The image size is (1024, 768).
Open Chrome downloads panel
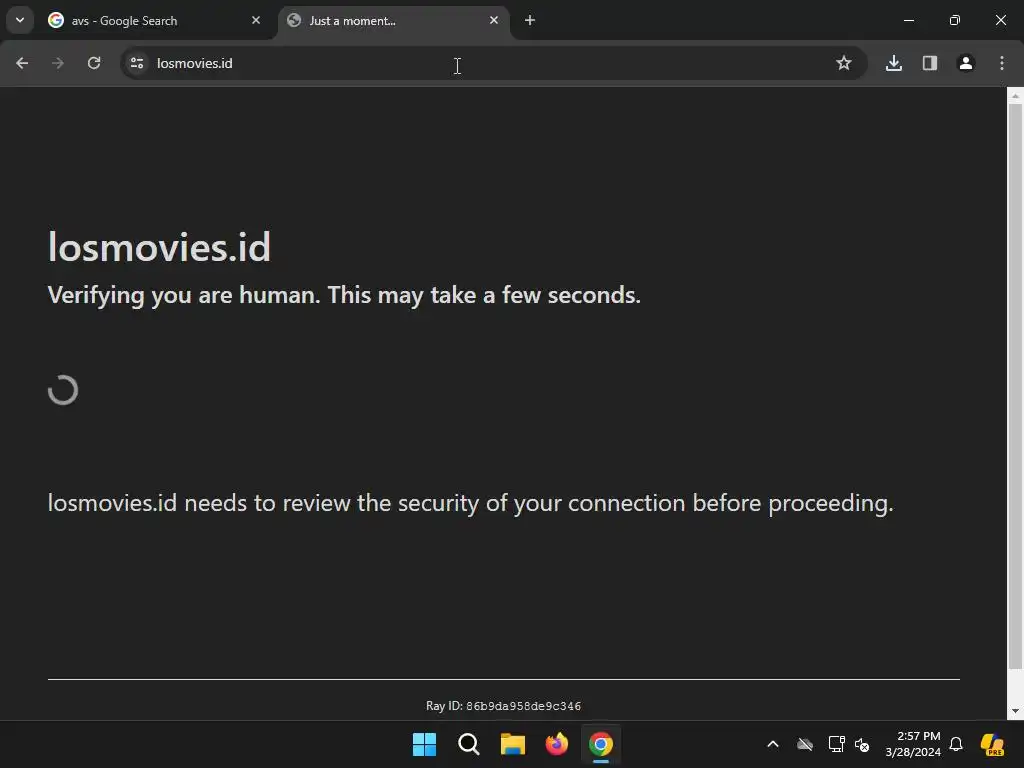(x=893, y=63)
